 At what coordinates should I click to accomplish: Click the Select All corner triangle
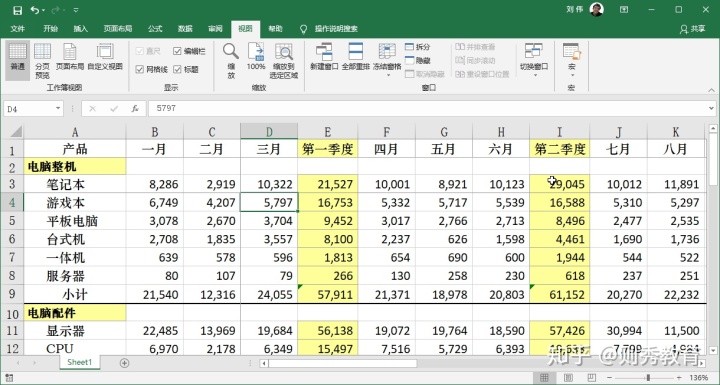[16, 132]
